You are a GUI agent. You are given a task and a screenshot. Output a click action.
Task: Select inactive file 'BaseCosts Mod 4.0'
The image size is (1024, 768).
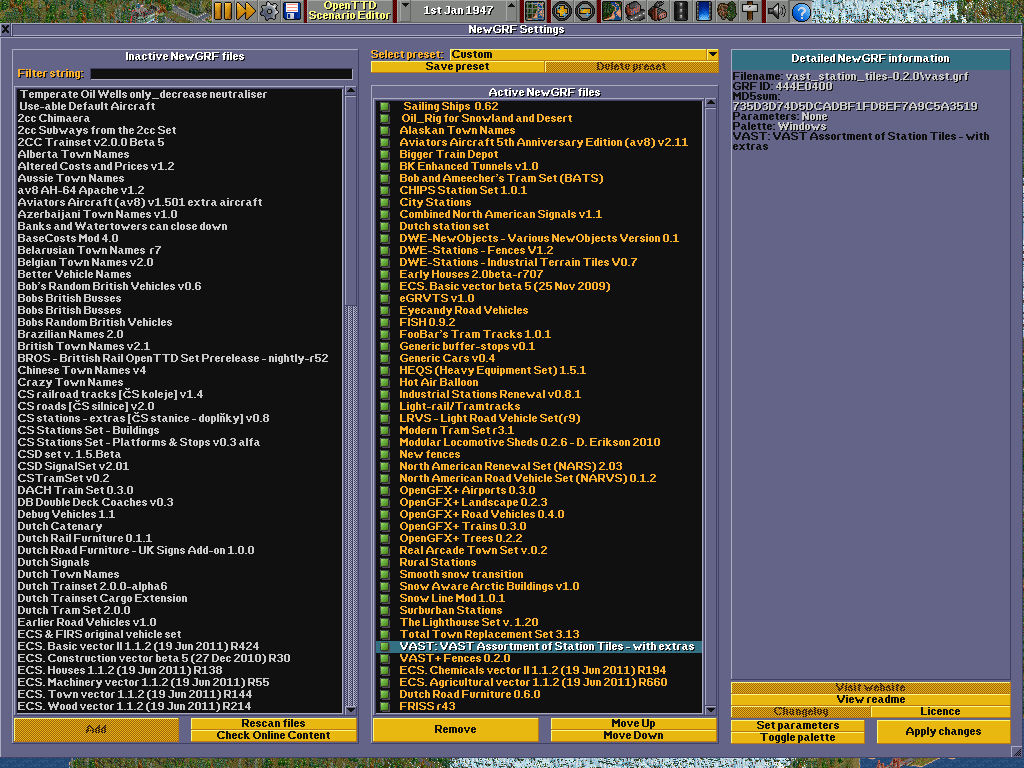[179, 238]
